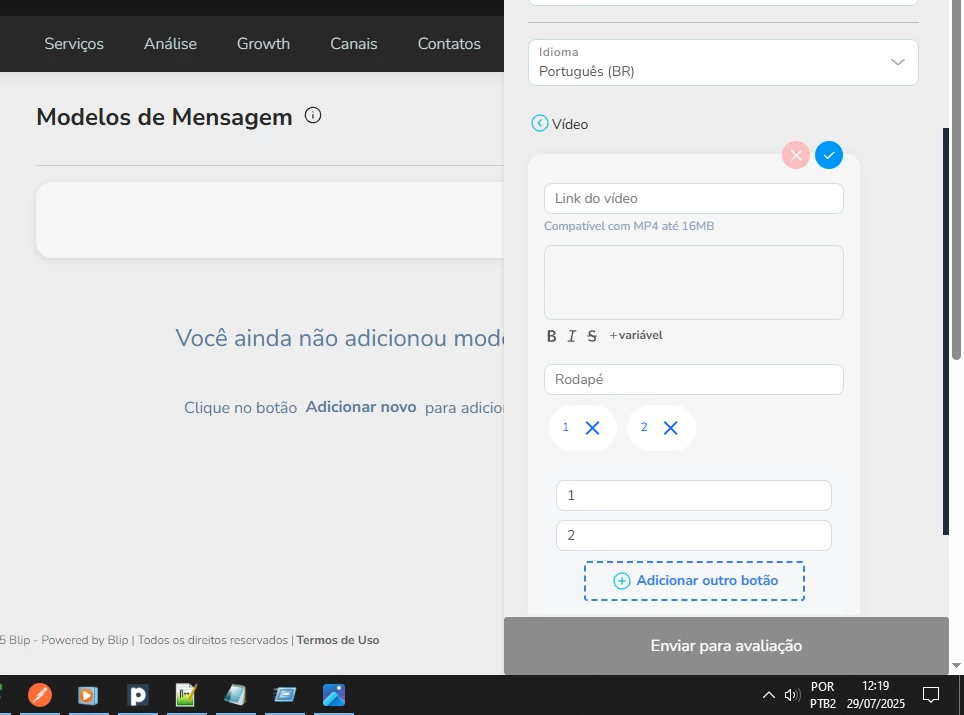Open the Análise menu
Viewport: 964px width, 715px height.
coord(170,44)
